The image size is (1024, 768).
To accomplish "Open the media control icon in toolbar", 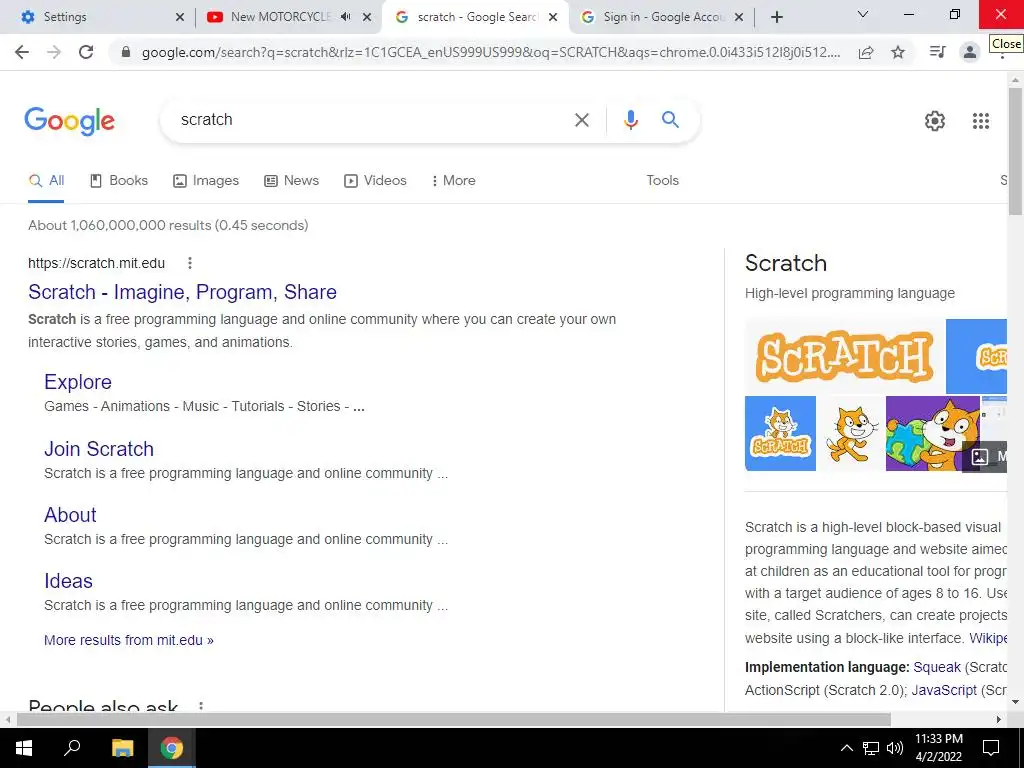I will (x=937, y=52).
